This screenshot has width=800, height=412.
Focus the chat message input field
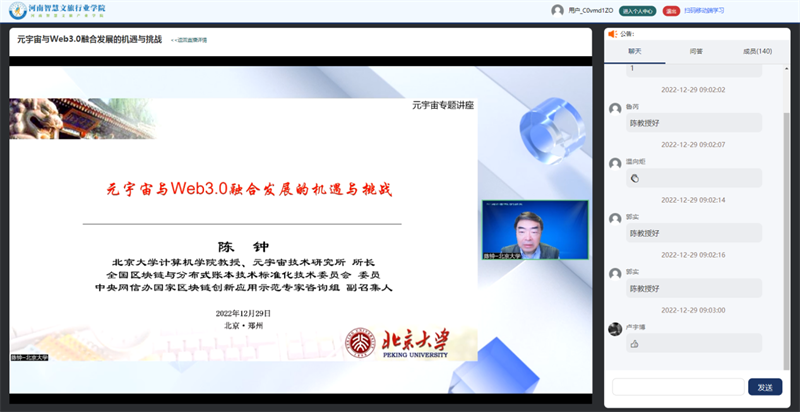pos(678,387)
